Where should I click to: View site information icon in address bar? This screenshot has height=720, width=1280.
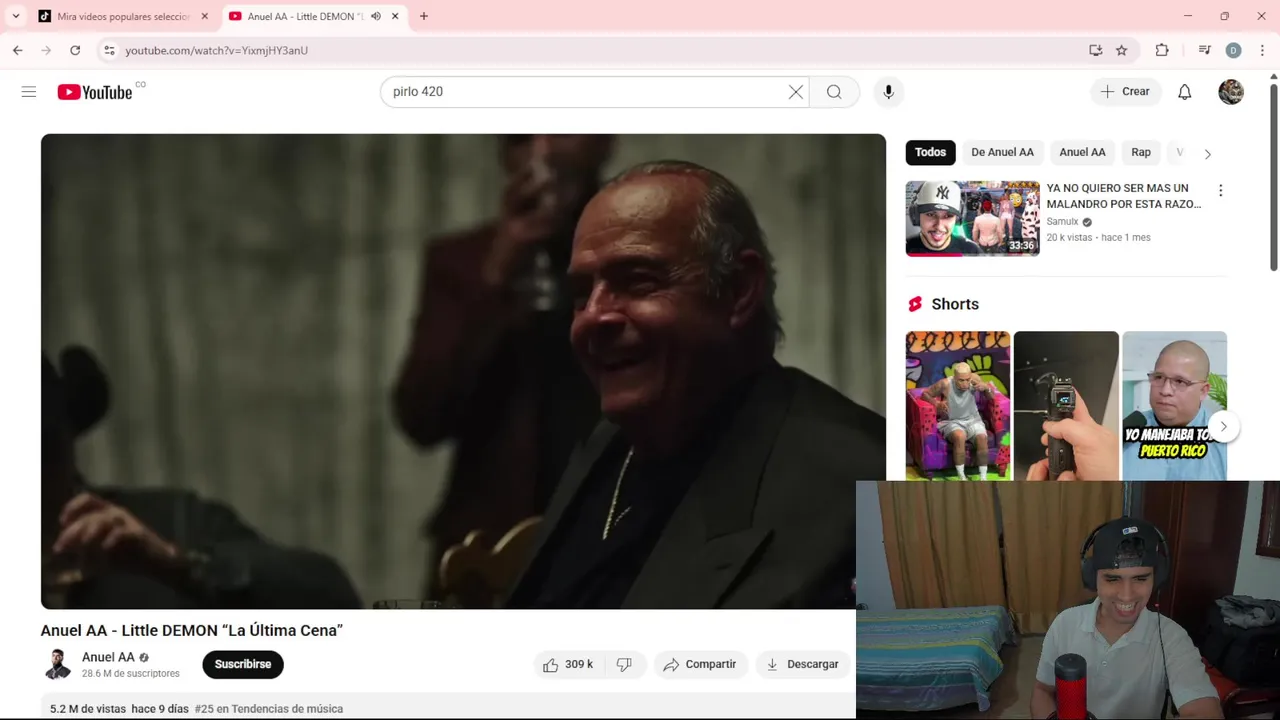coord(109,50)
